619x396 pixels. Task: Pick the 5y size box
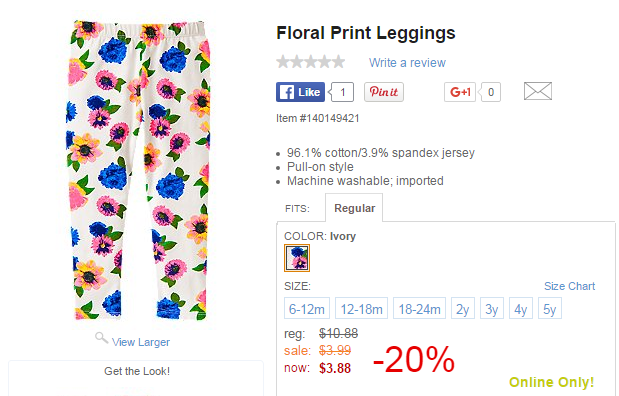coord(550,308)
